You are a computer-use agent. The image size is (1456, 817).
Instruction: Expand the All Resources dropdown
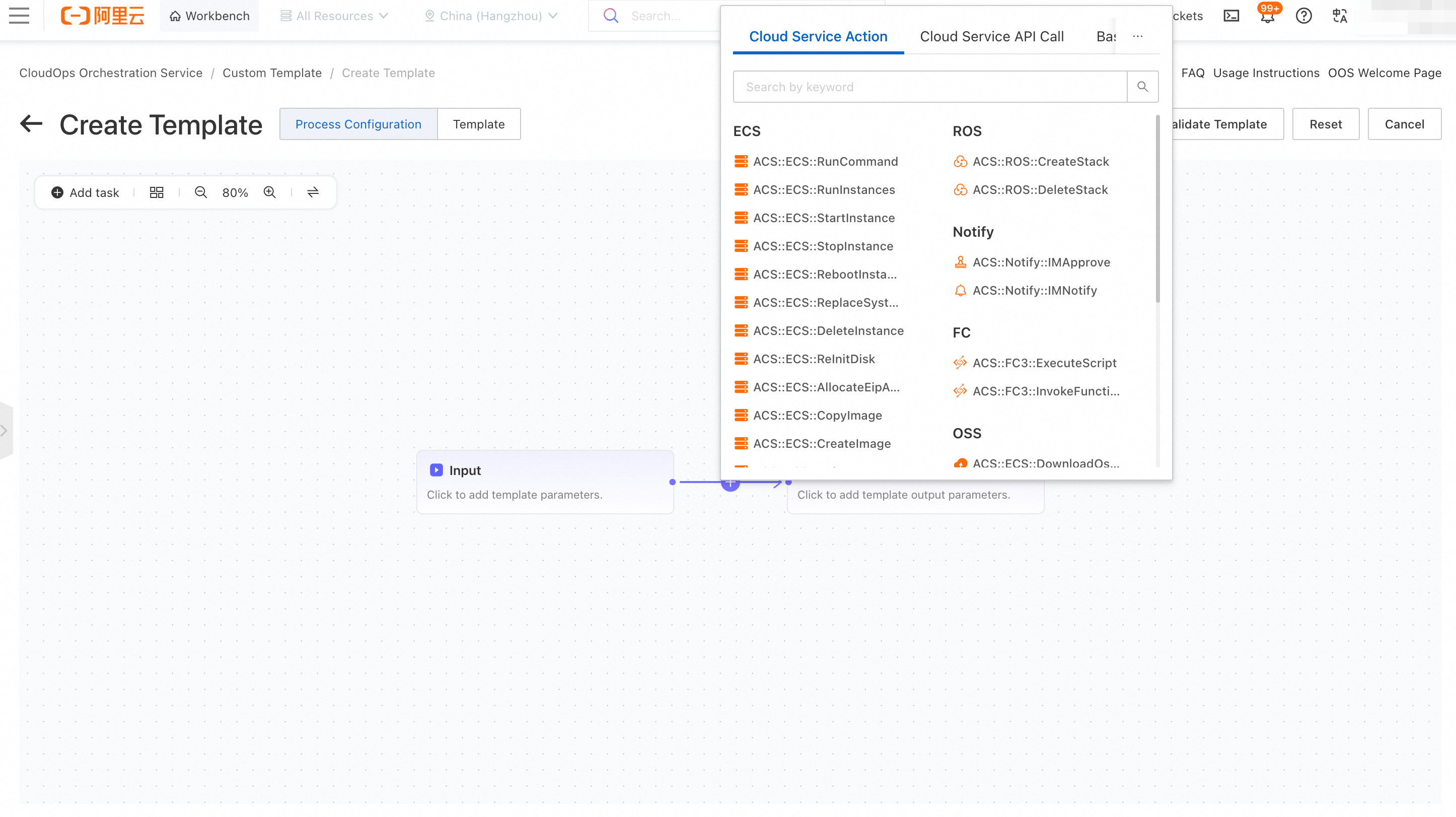pos(335,16)
